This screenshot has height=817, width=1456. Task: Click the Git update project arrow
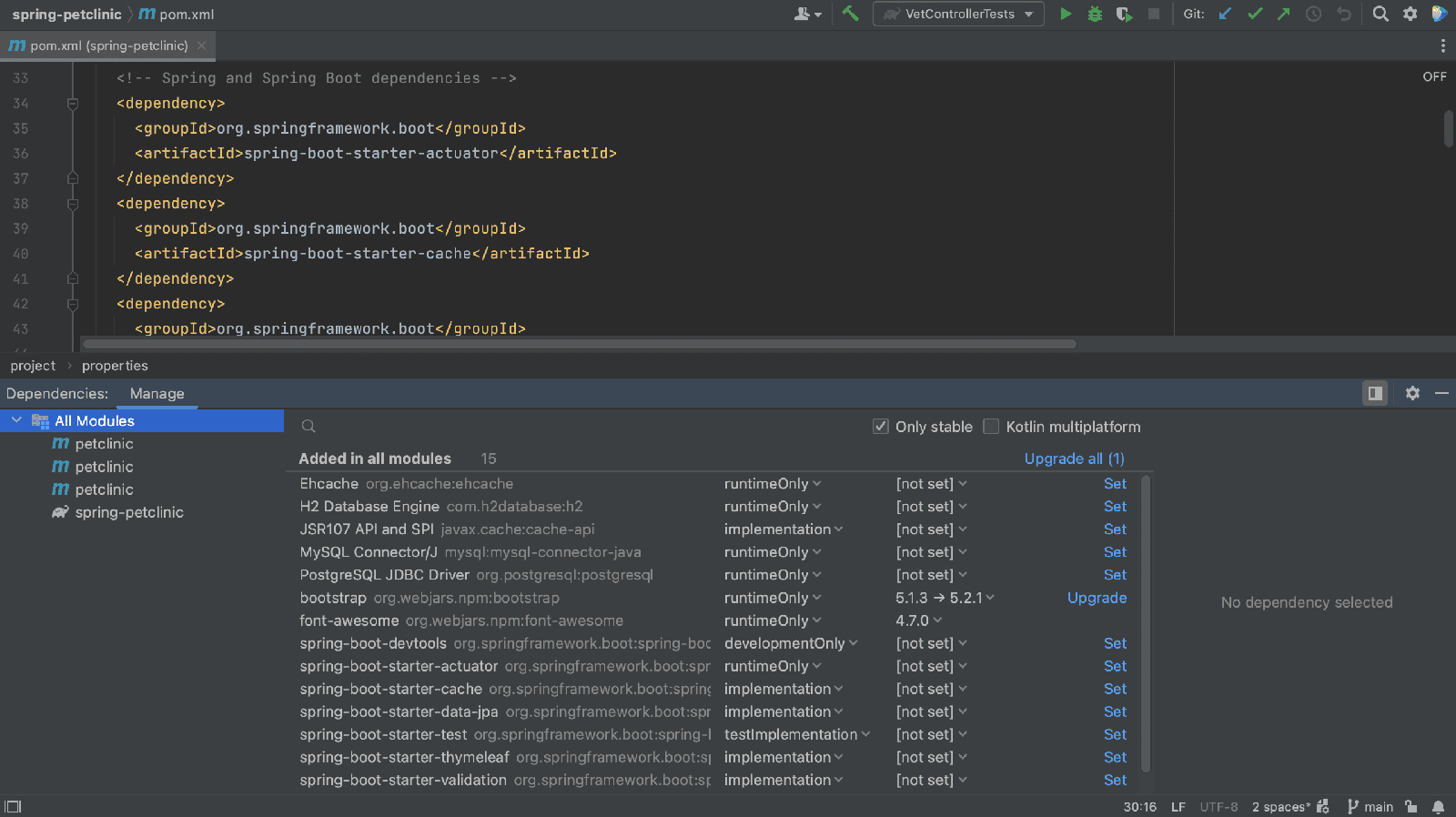[1225, 14]
